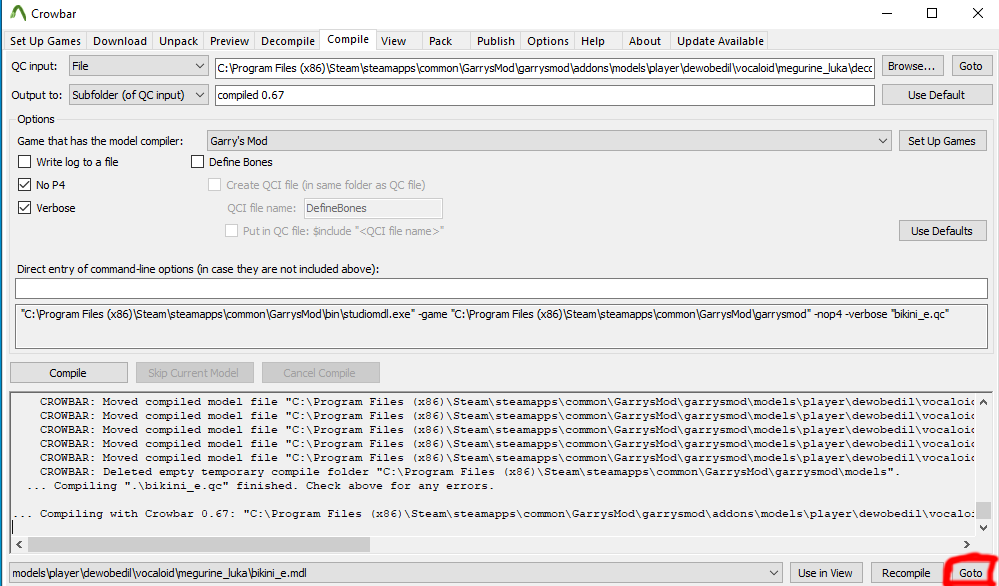Expand the QC input type dropdown

[x=138, y=66]
